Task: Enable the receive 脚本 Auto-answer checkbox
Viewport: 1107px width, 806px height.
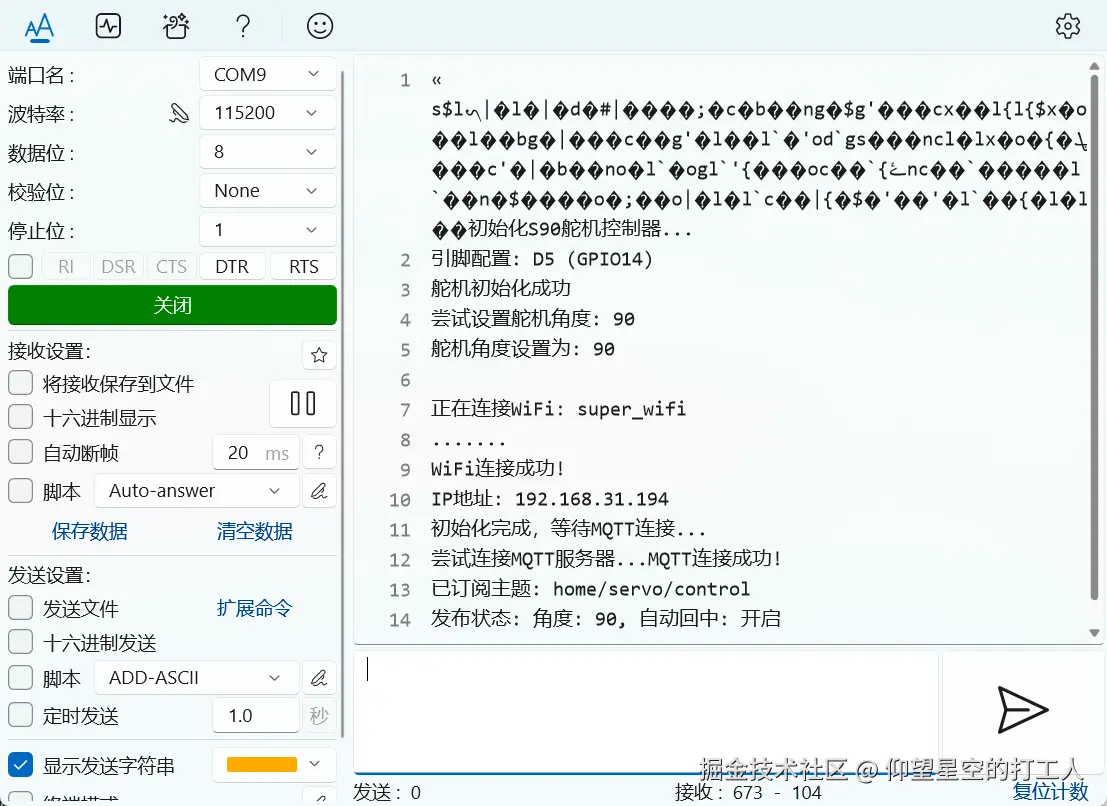Action: 20,491
